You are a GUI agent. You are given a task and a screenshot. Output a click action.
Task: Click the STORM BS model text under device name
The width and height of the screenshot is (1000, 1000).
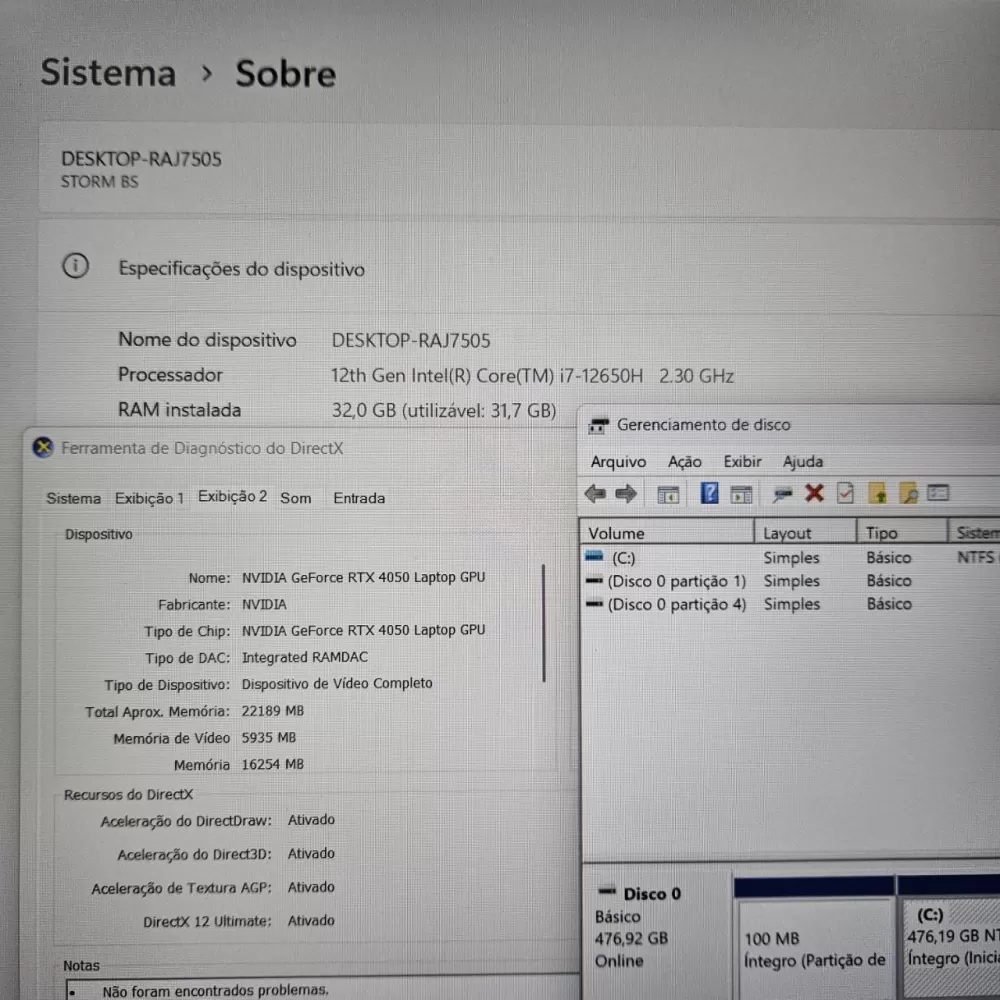click(x=99, y=182)
